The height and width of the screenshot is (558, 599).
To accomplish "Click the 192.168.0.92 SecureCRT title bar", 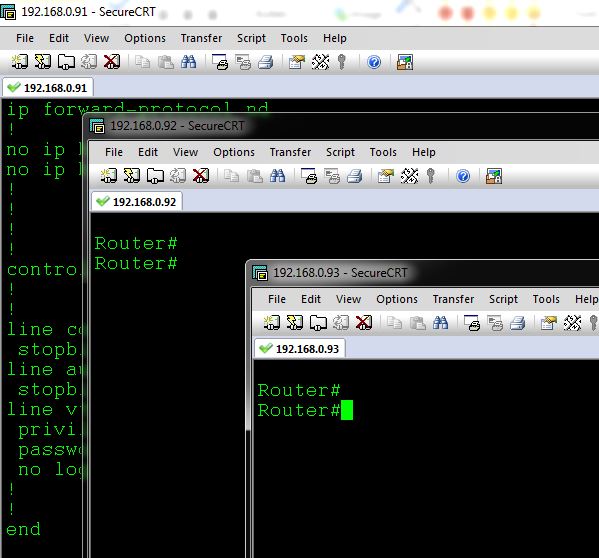I will [343, 126].
